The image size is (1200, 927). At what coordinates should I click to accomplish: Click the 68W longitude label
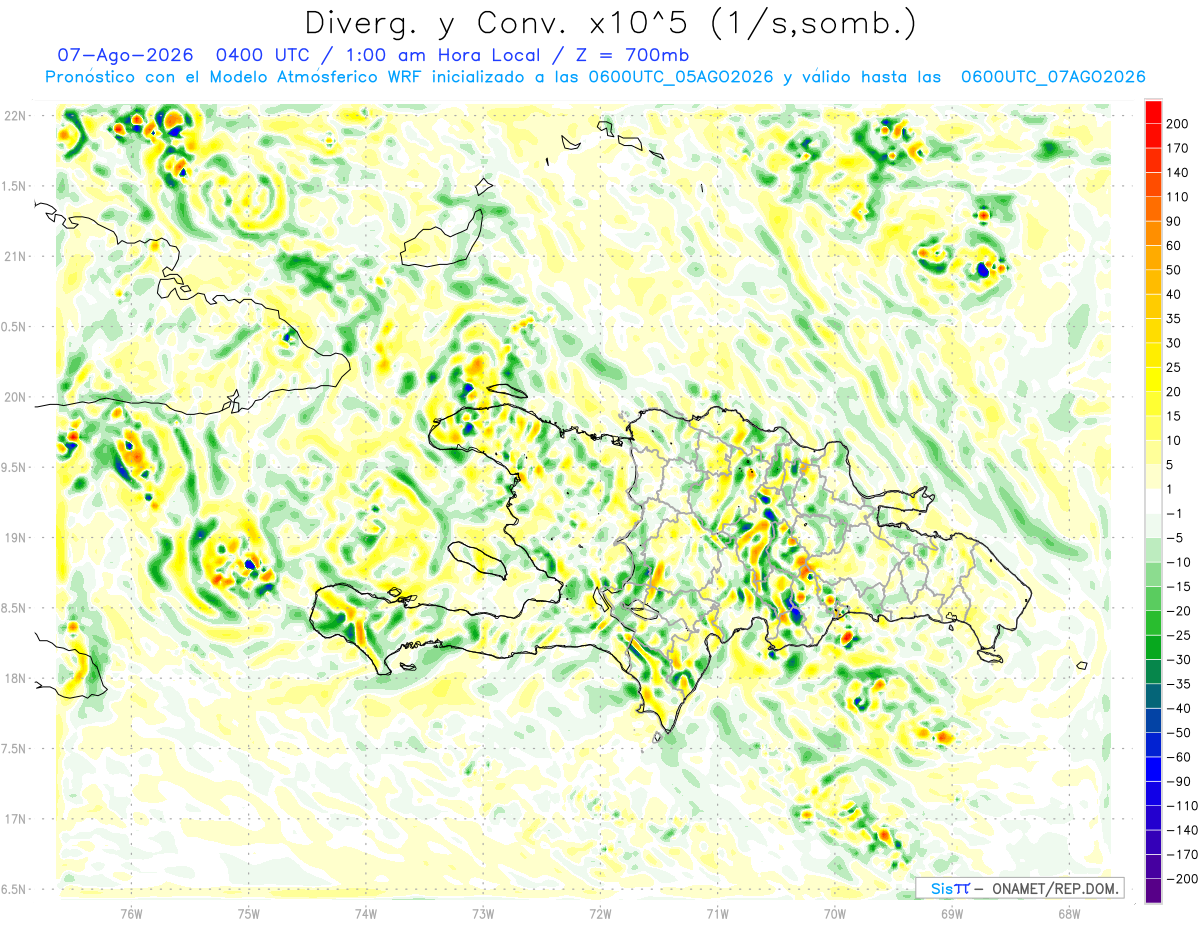pyautogui.click(x=1069, y=914)
